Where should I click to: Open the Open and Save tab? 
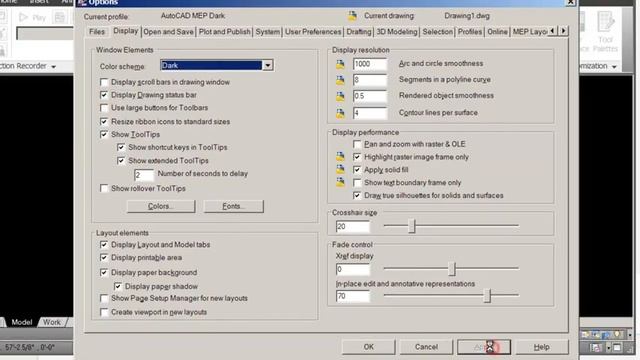coord(168,32)
